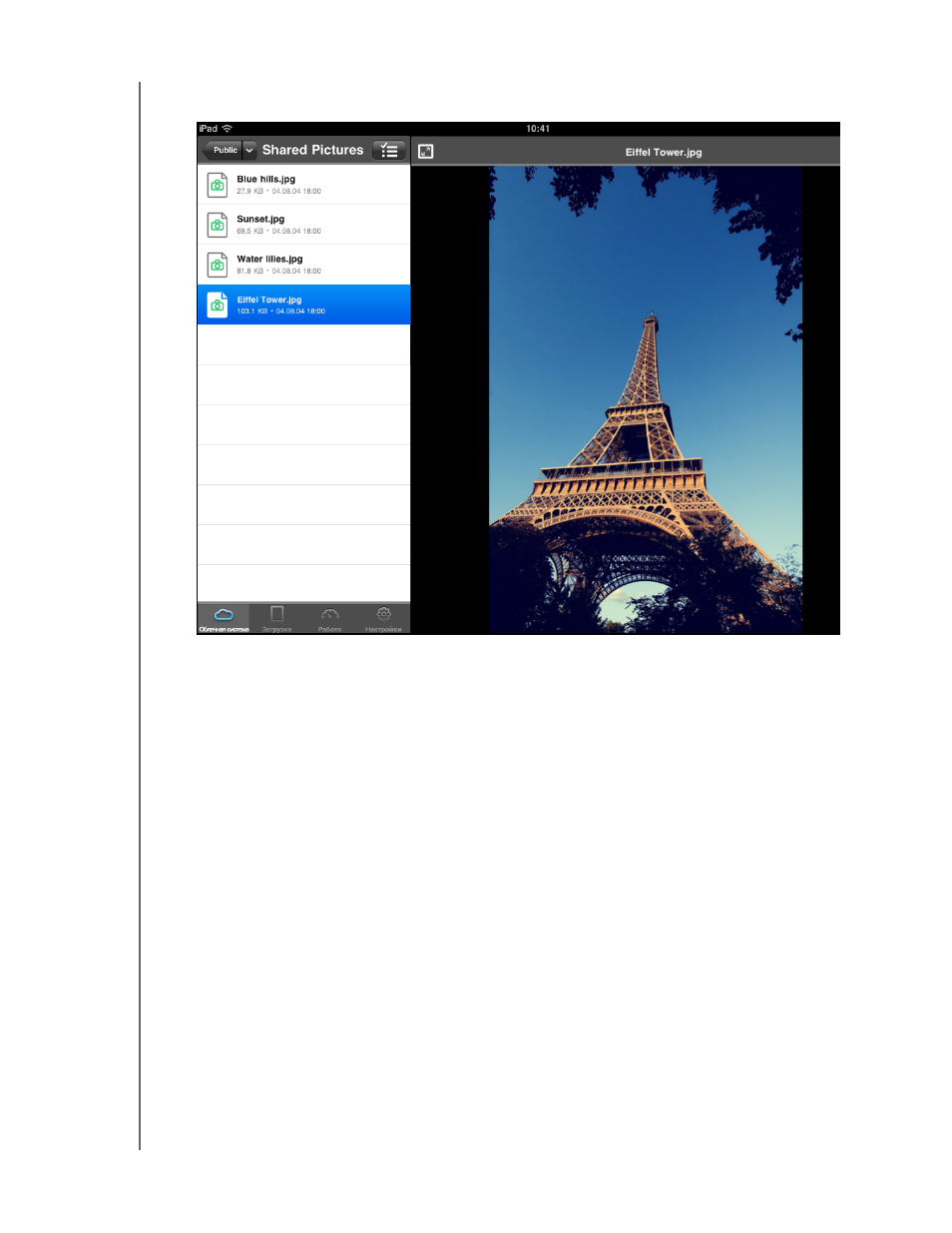Viewport: 952px width, 1233px height.
Task: Open the Настройки settings tab
Action: pyautogui.click(x=383, y=619)
